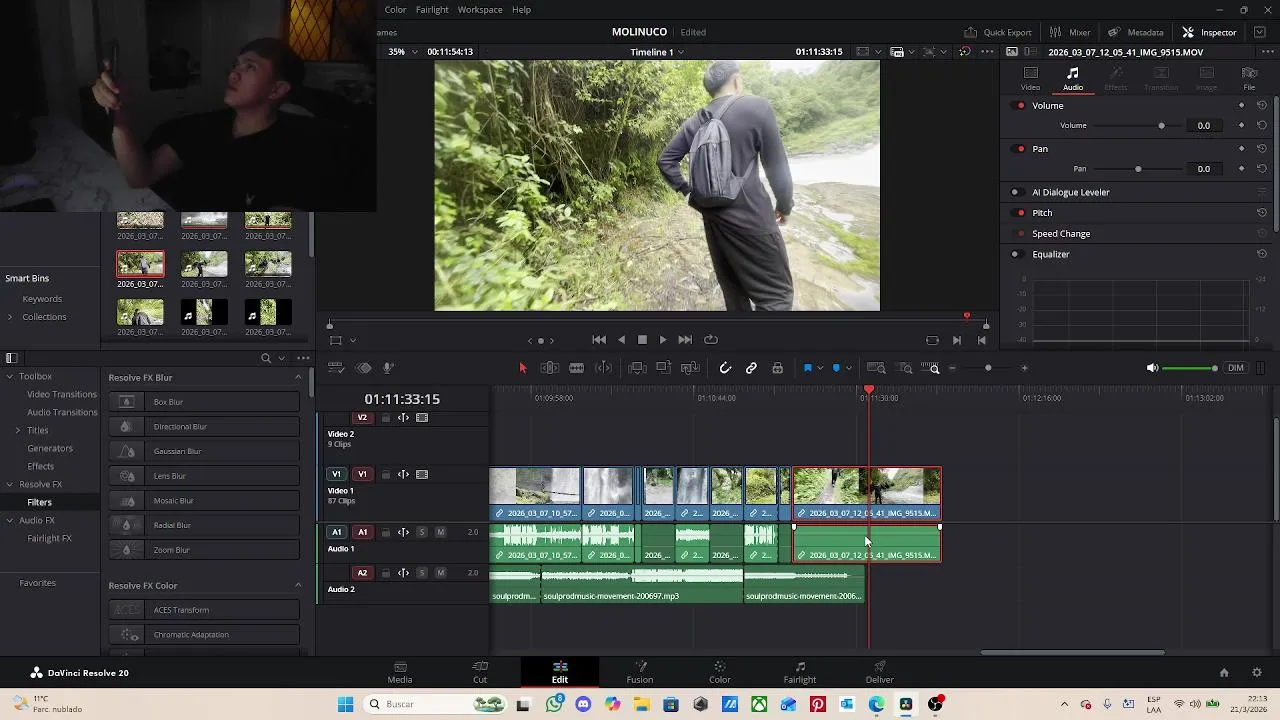The height and width of the screenshot is (720, 1280).
Task: Click the blue Marker icon
Action: pos(836,368)
